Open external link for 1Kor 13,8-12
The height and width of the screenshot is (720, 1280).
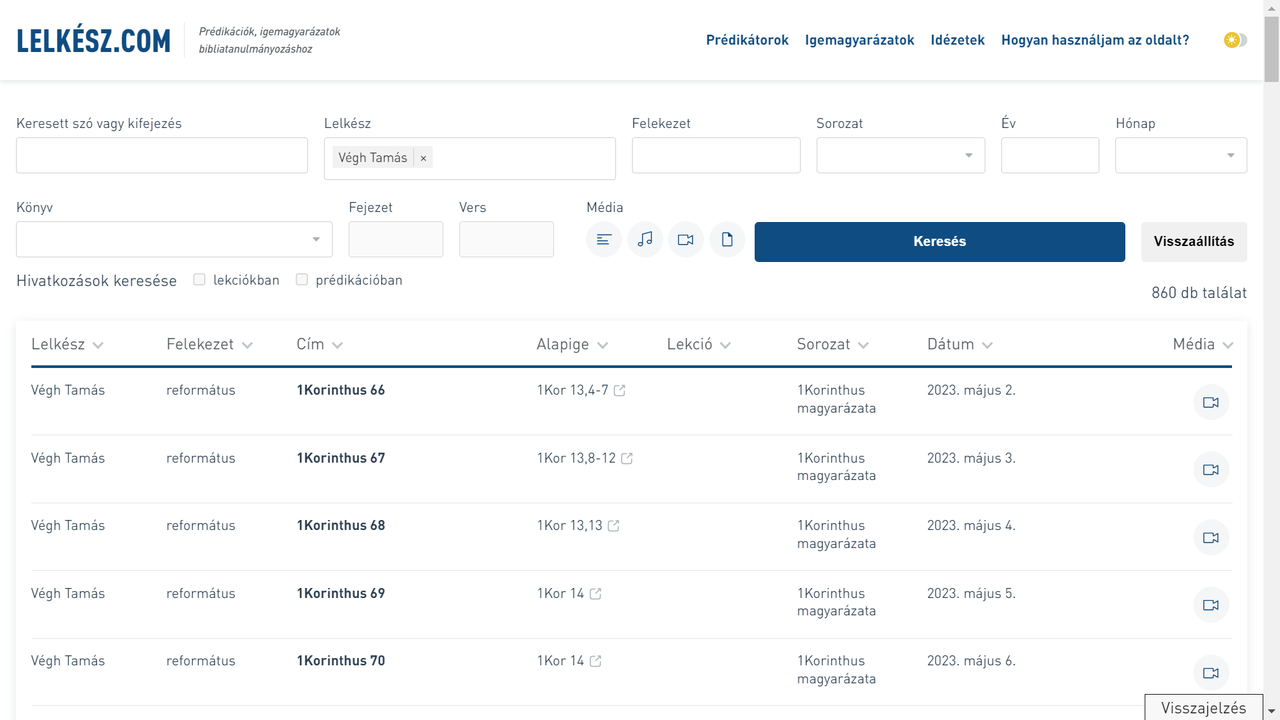coord(627,459)
